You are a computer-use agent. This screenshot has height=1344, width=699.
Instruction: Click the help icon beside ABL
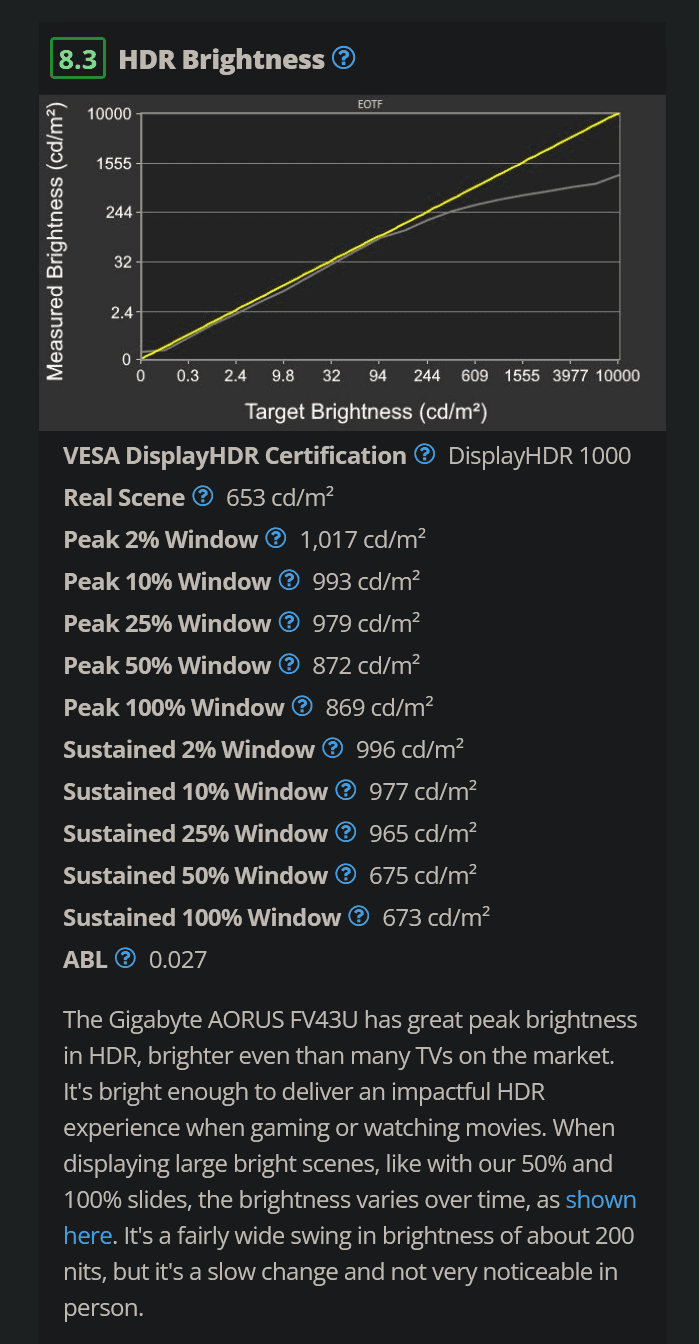coord(125,959)
